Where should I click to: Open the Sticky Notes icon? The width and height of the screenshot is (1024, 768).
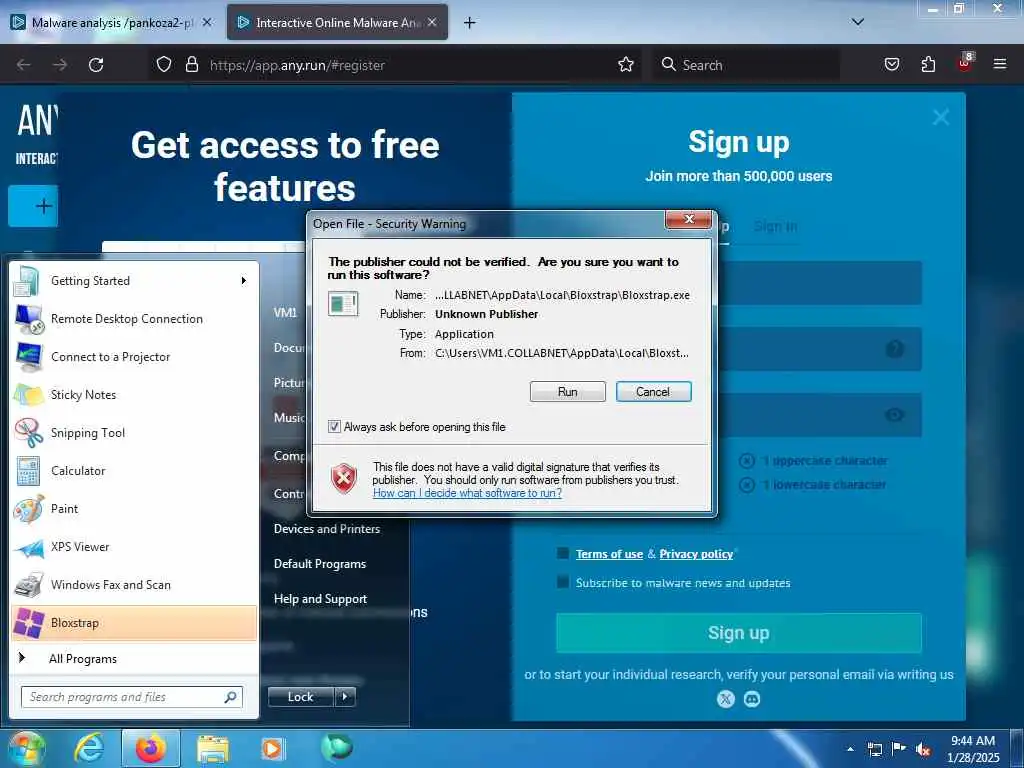pyautogui.click(x=28, y=394)
